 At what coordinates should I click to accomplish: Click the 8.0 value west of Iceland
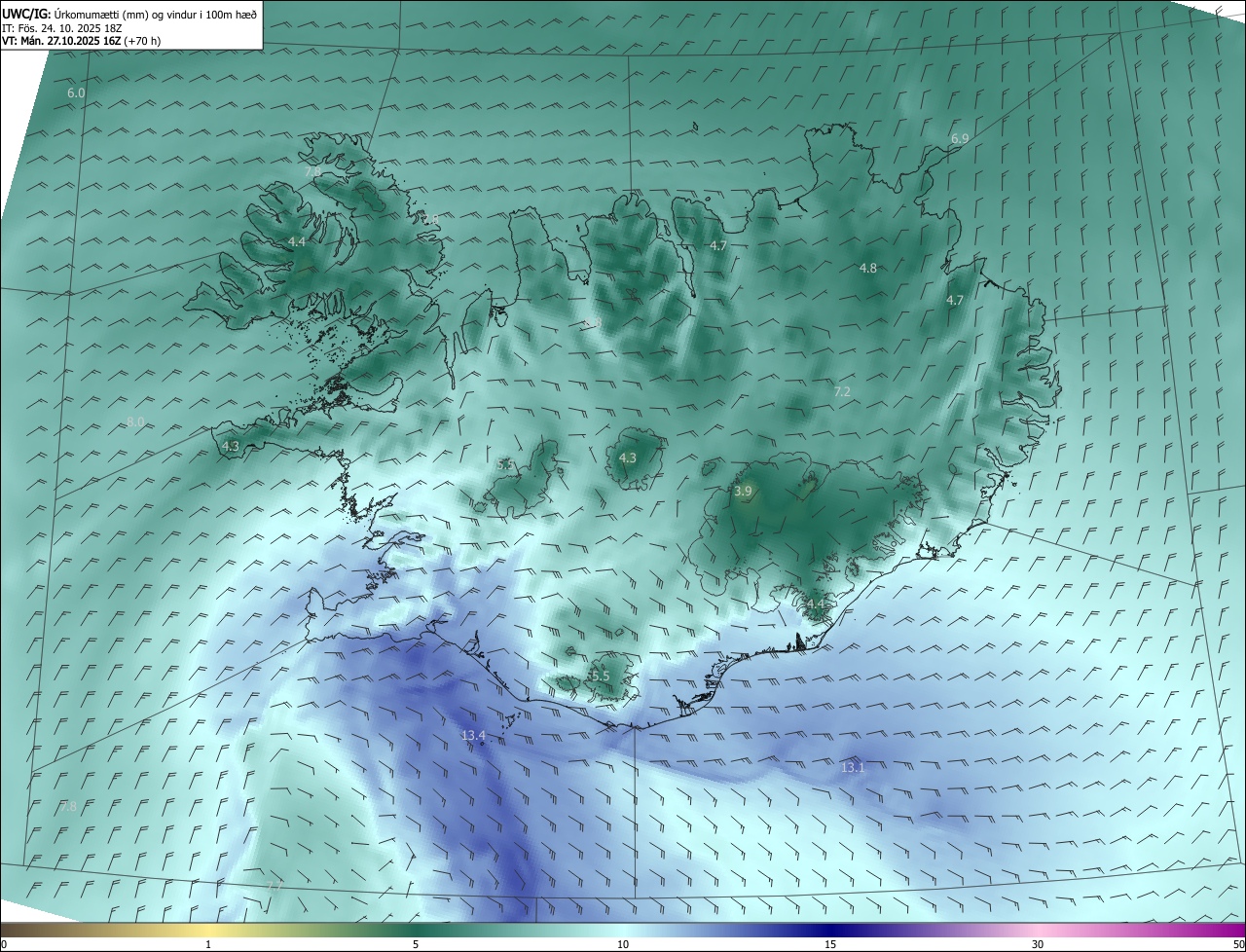[x=135, y=421]
